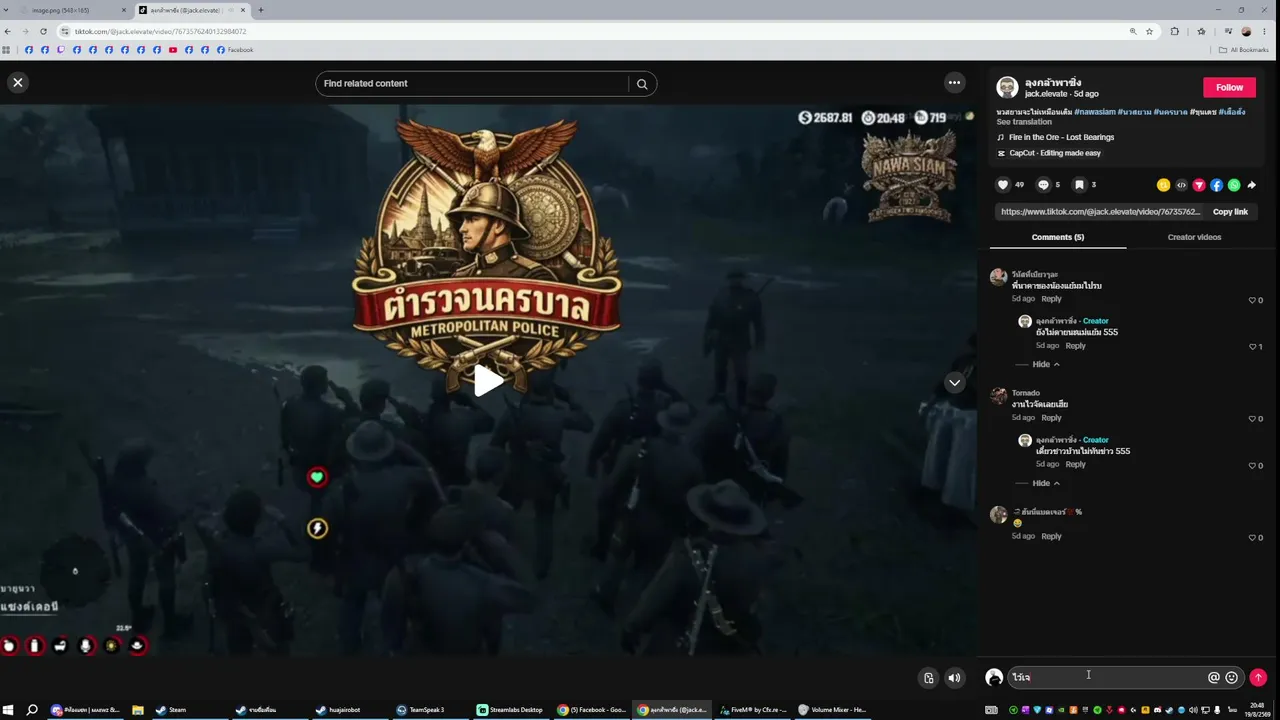Open Volume Mixer window from taskbar

pyautogui.click(x=832, y=710)
